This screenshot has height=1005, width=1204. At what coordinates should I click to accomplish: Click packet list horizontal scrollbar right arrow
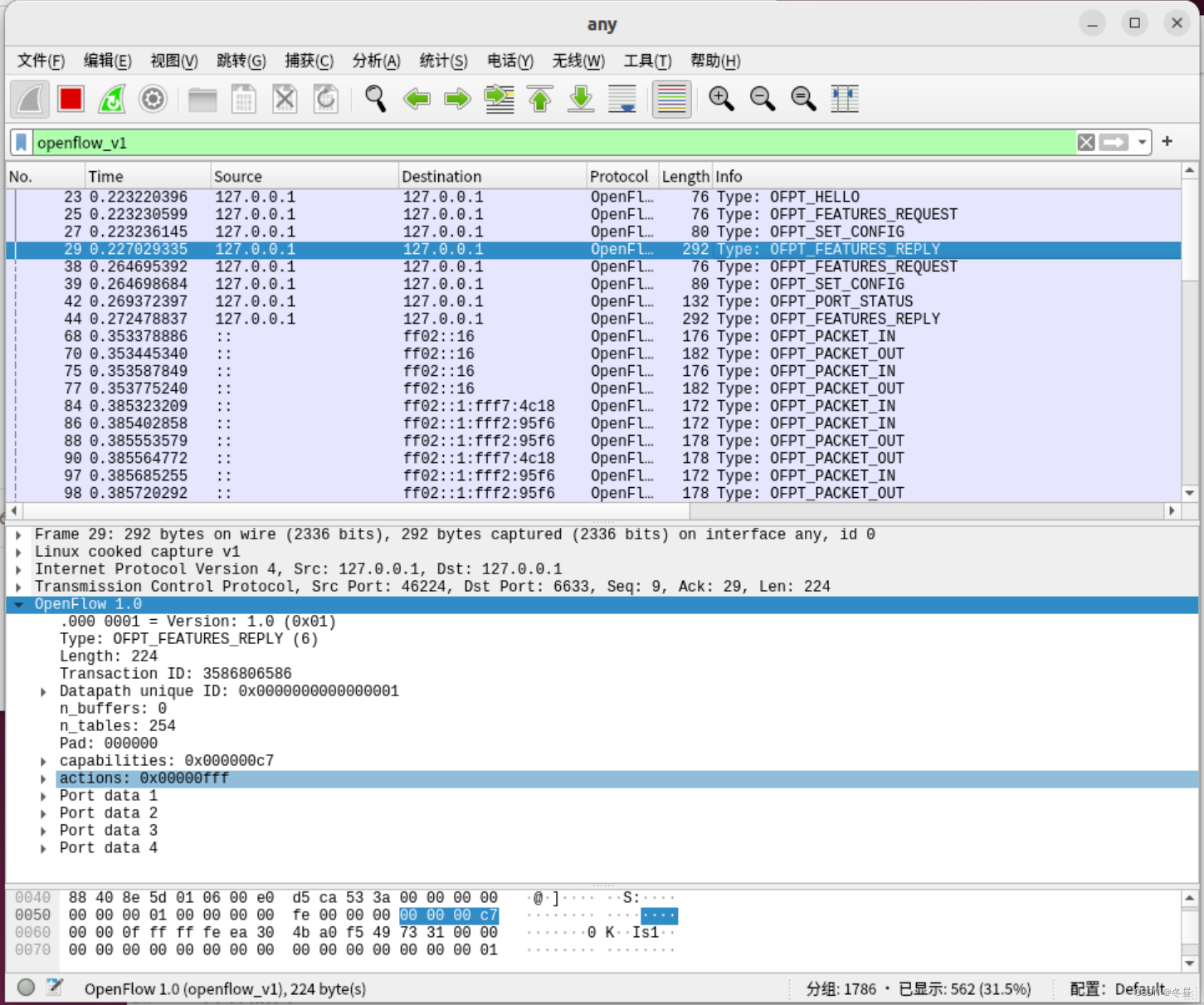point(1172,511)
